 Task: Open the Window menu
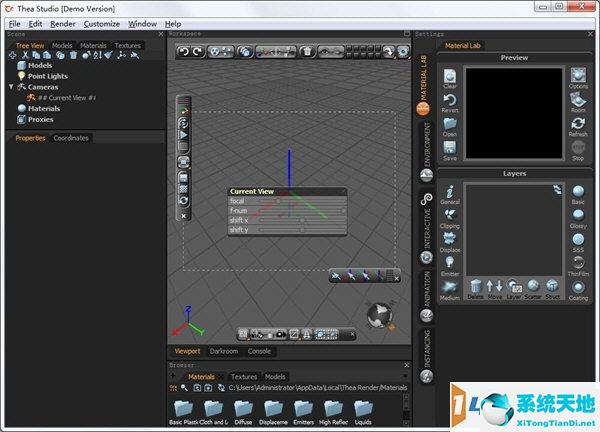[142, 24]
